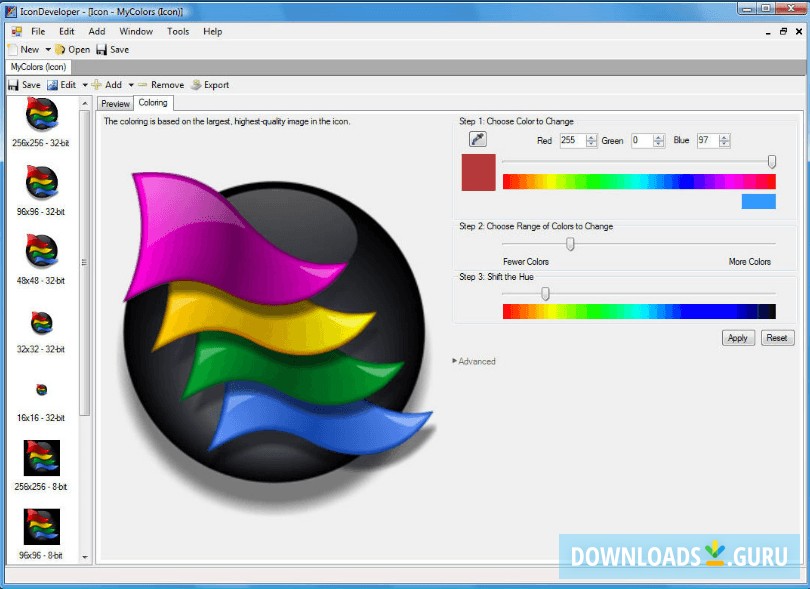Click the Step 3 shifted hue spectrum bar
Screen dimensions: 810x589
pyautogui.click(x=639, y=311)
